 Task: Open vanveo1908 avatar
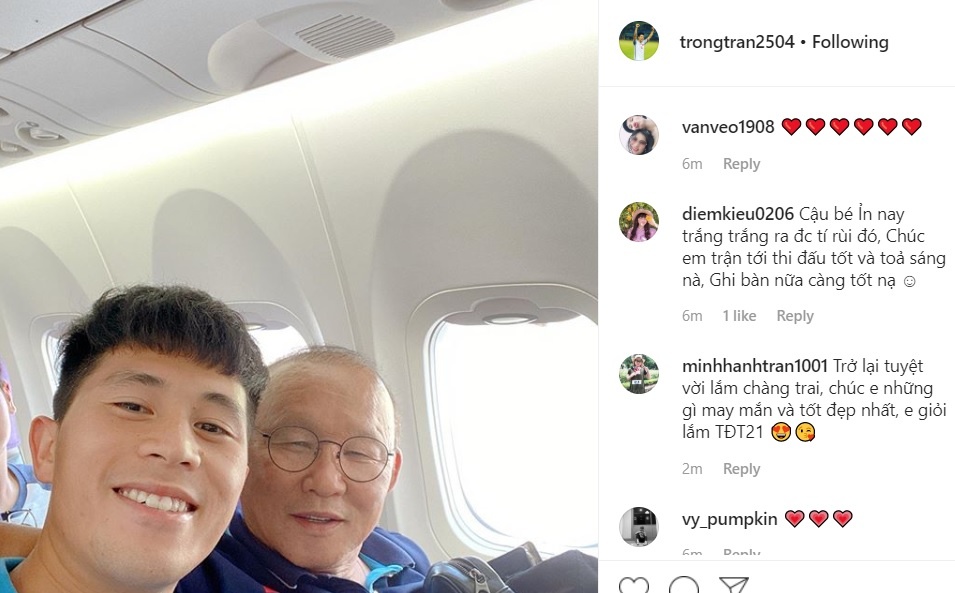(639, 135)
